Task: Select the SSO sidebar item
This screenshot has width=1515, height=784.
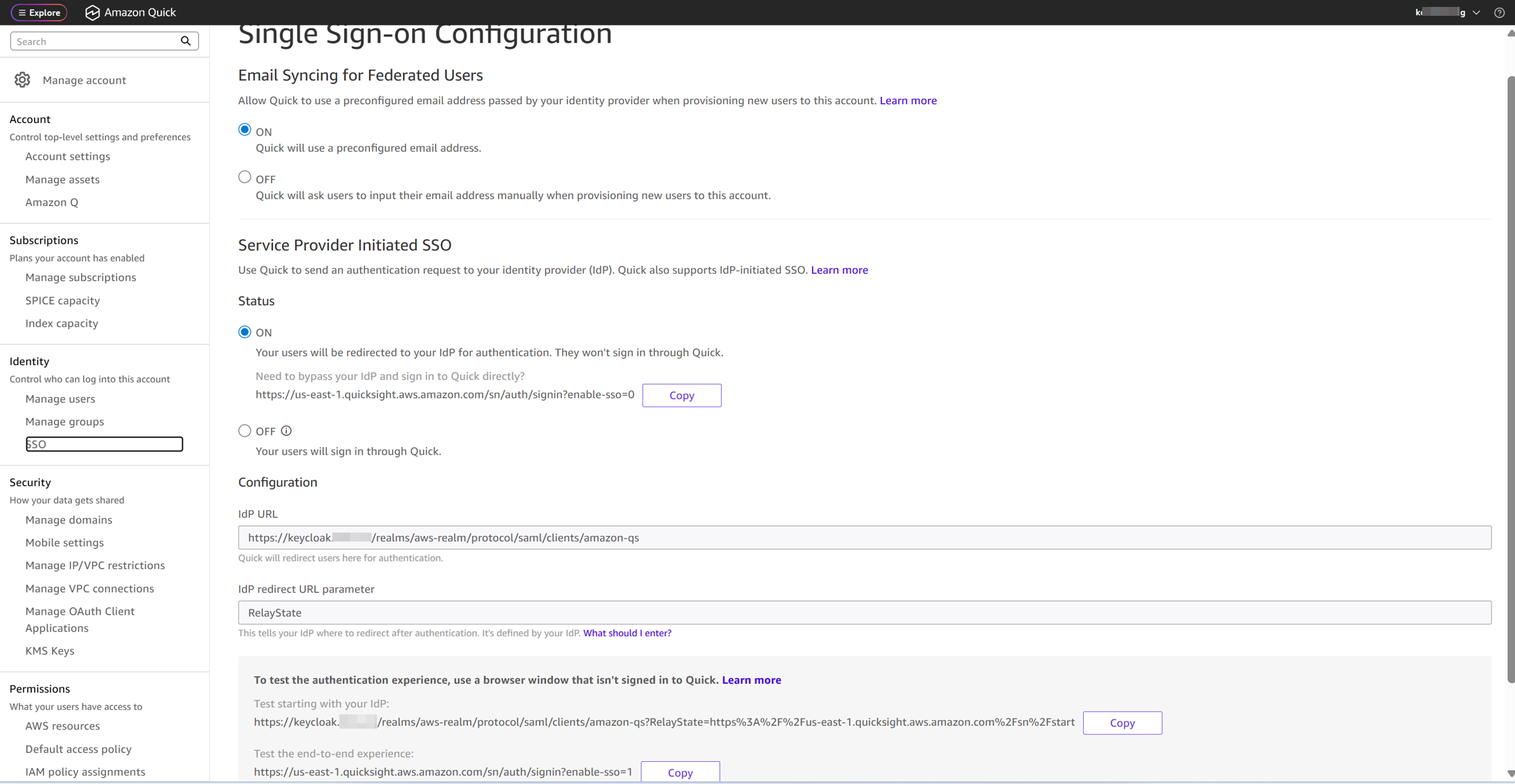Action: coord(104,444)
